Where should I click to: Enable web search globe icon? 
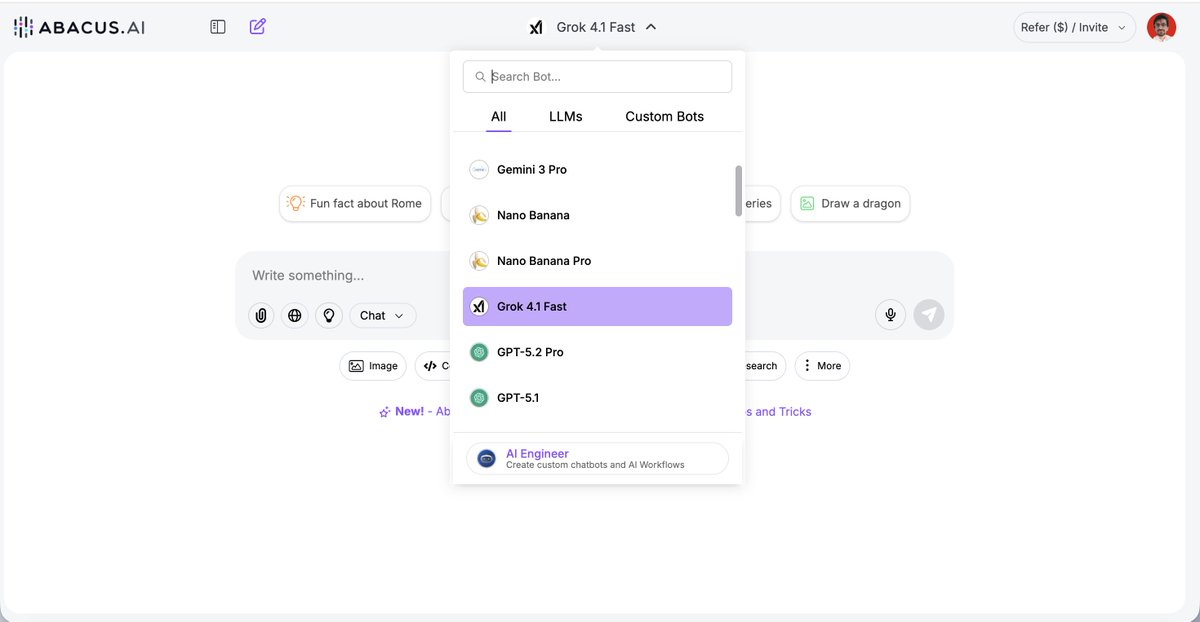[295, 315]
